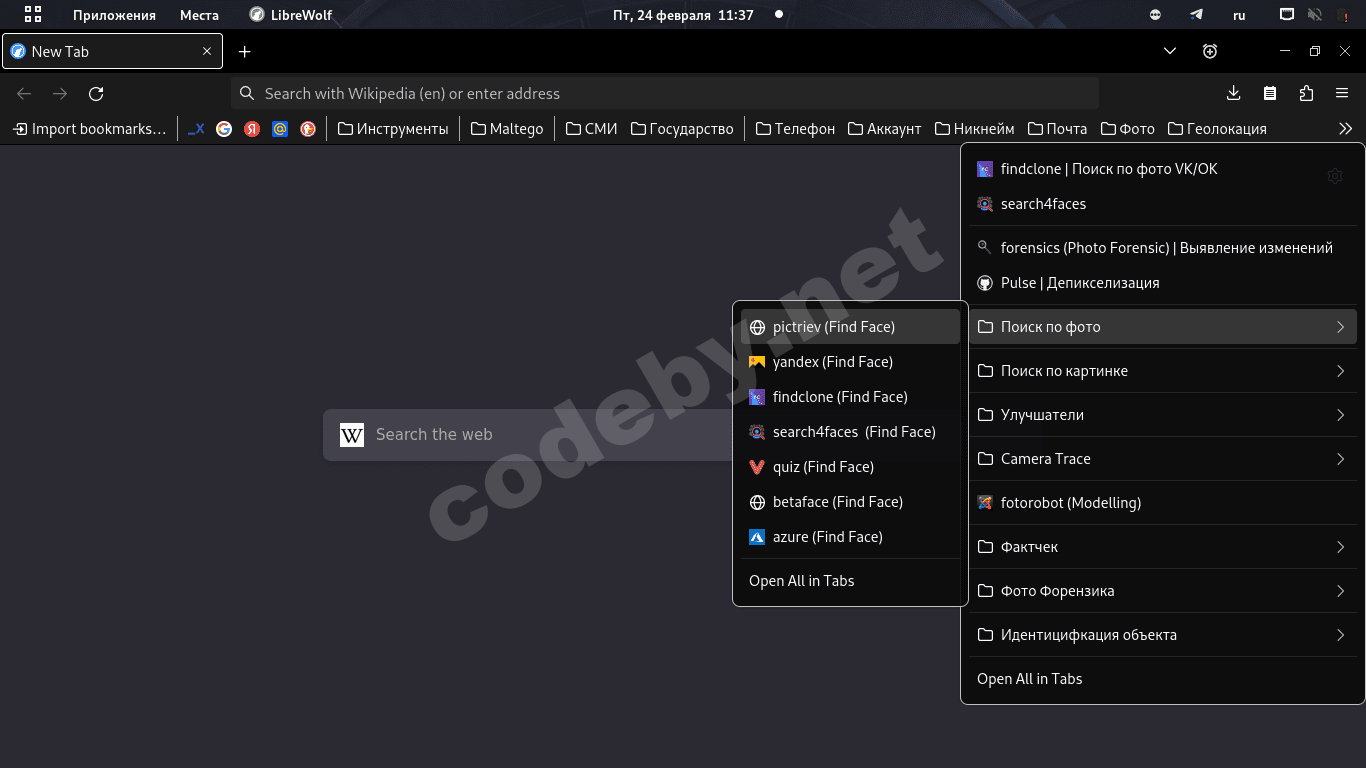
Task: Click the Telegram tray icon
Action: click(1196, 15)
